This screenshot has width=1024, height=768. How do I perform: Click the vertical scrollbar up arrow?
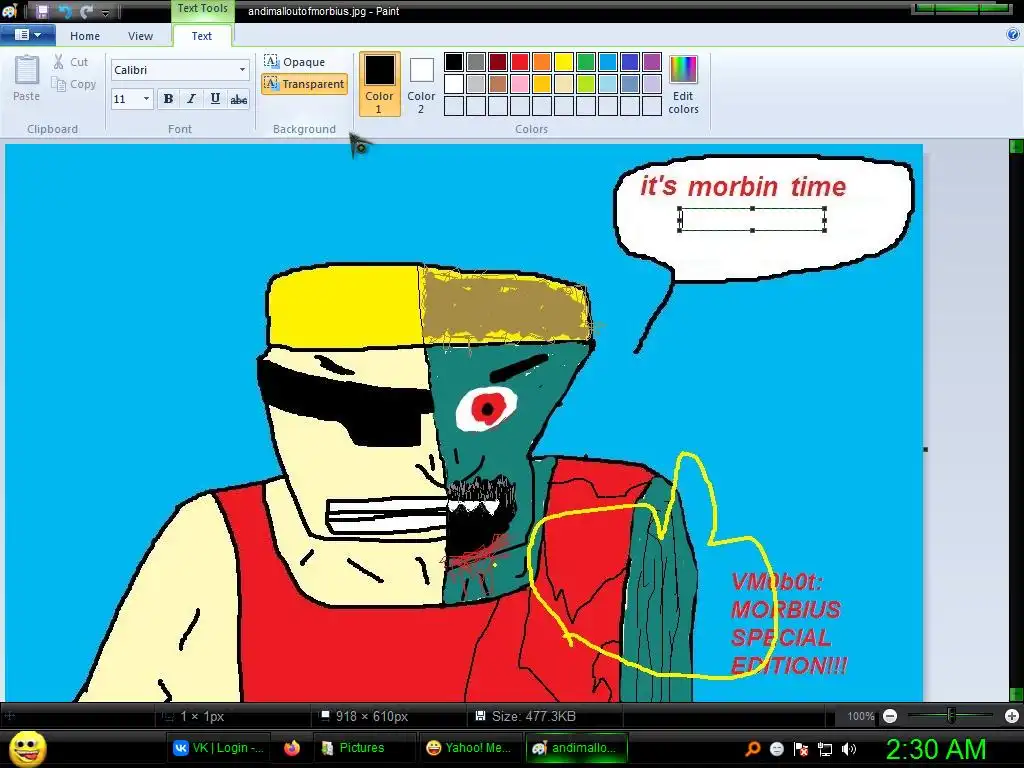click(x=1016, y=146)
